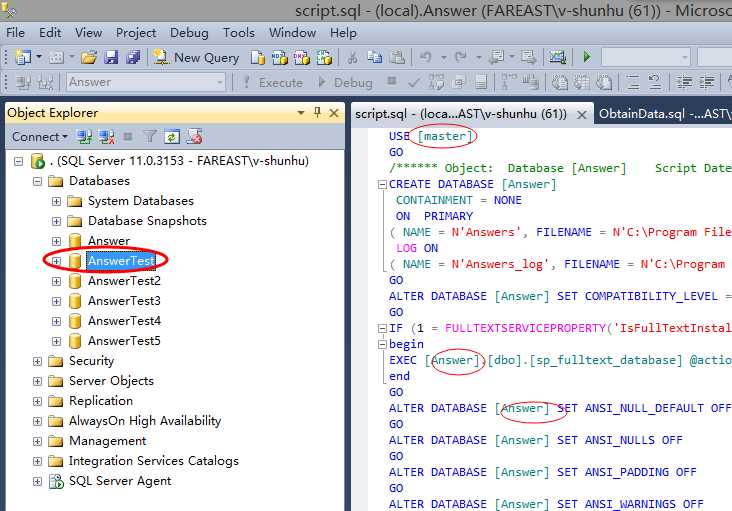Expand Database Snapshots folder
The image size is (732, 511).
click(x=56, y=221)
